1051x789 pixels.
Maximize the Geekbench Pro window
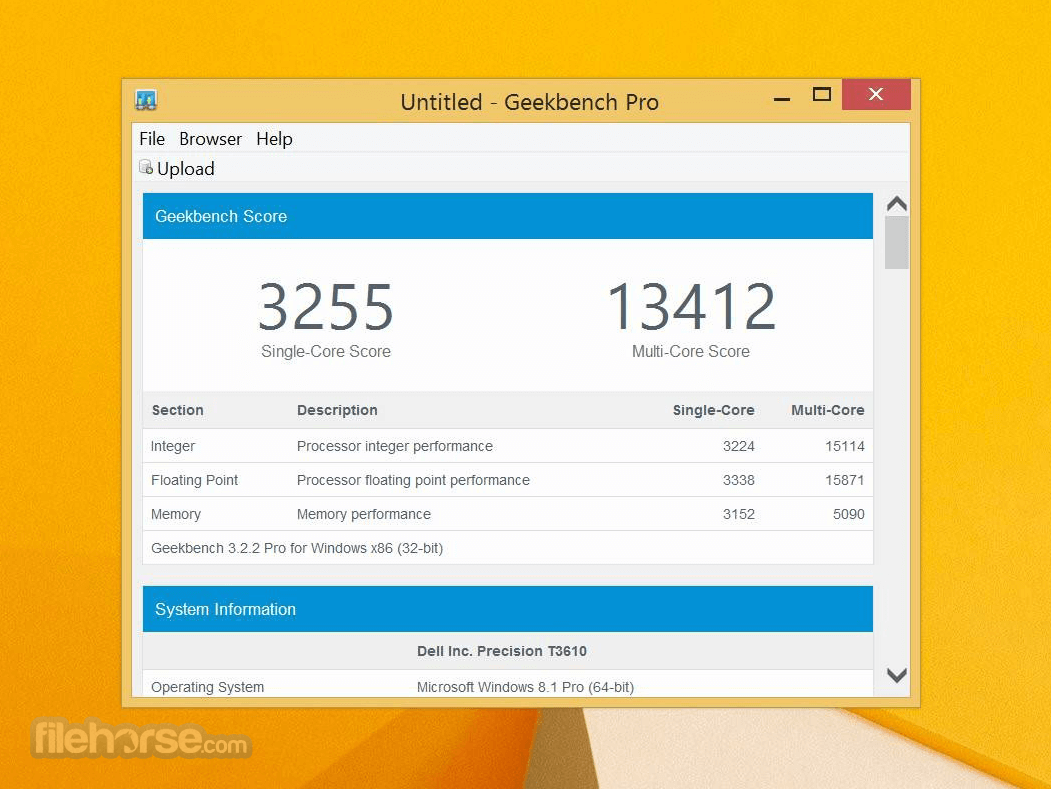822,95
